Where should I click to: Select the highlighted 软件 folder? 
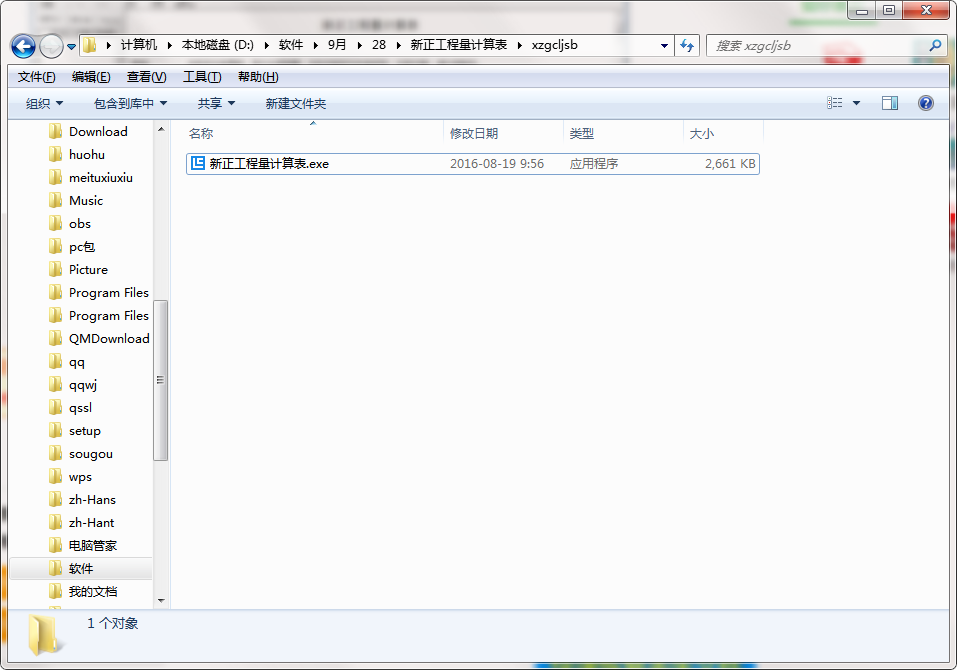point(81,569)
